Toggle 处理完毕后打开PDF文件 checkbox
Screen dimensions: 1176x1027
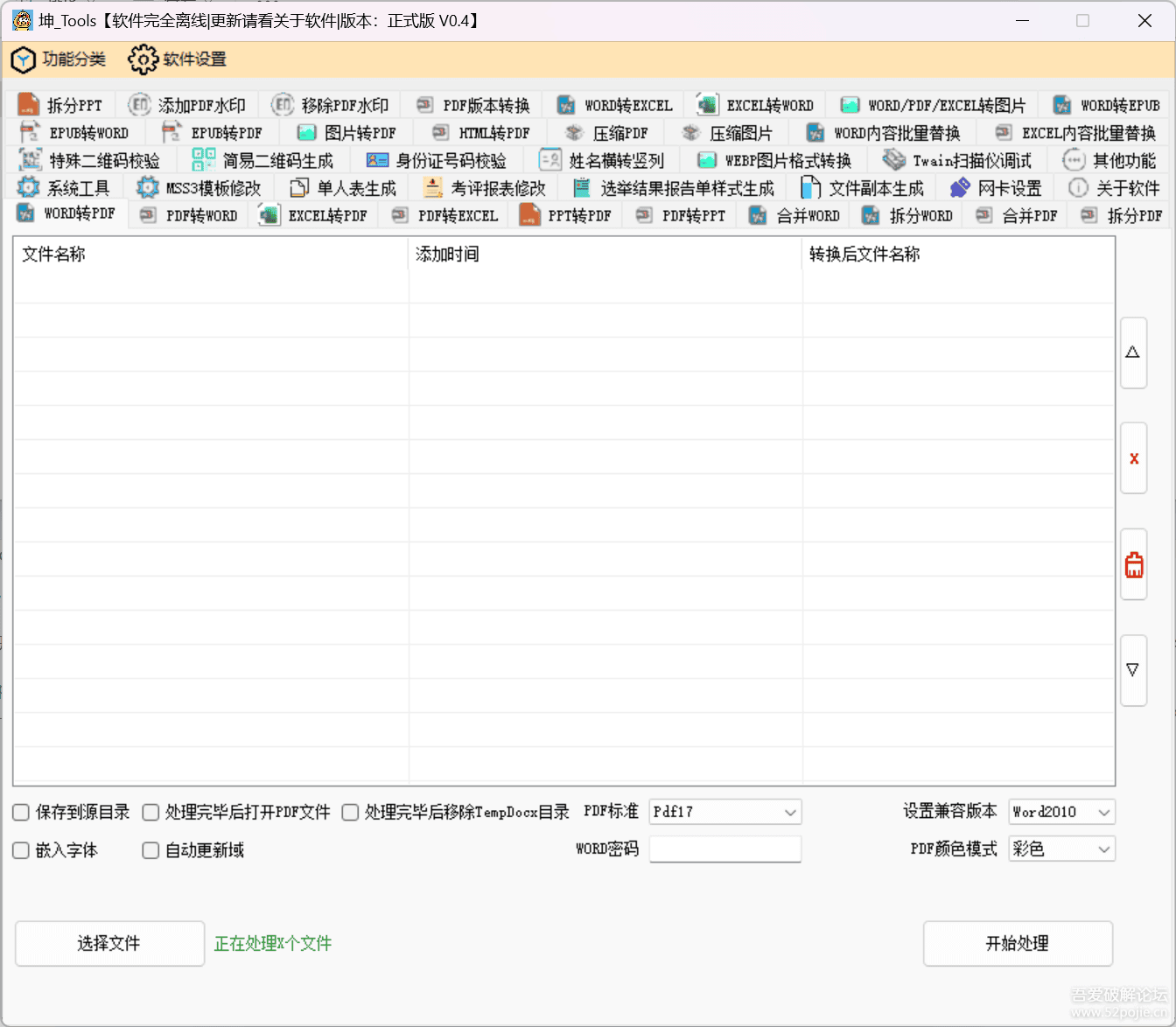coord(151,813)
